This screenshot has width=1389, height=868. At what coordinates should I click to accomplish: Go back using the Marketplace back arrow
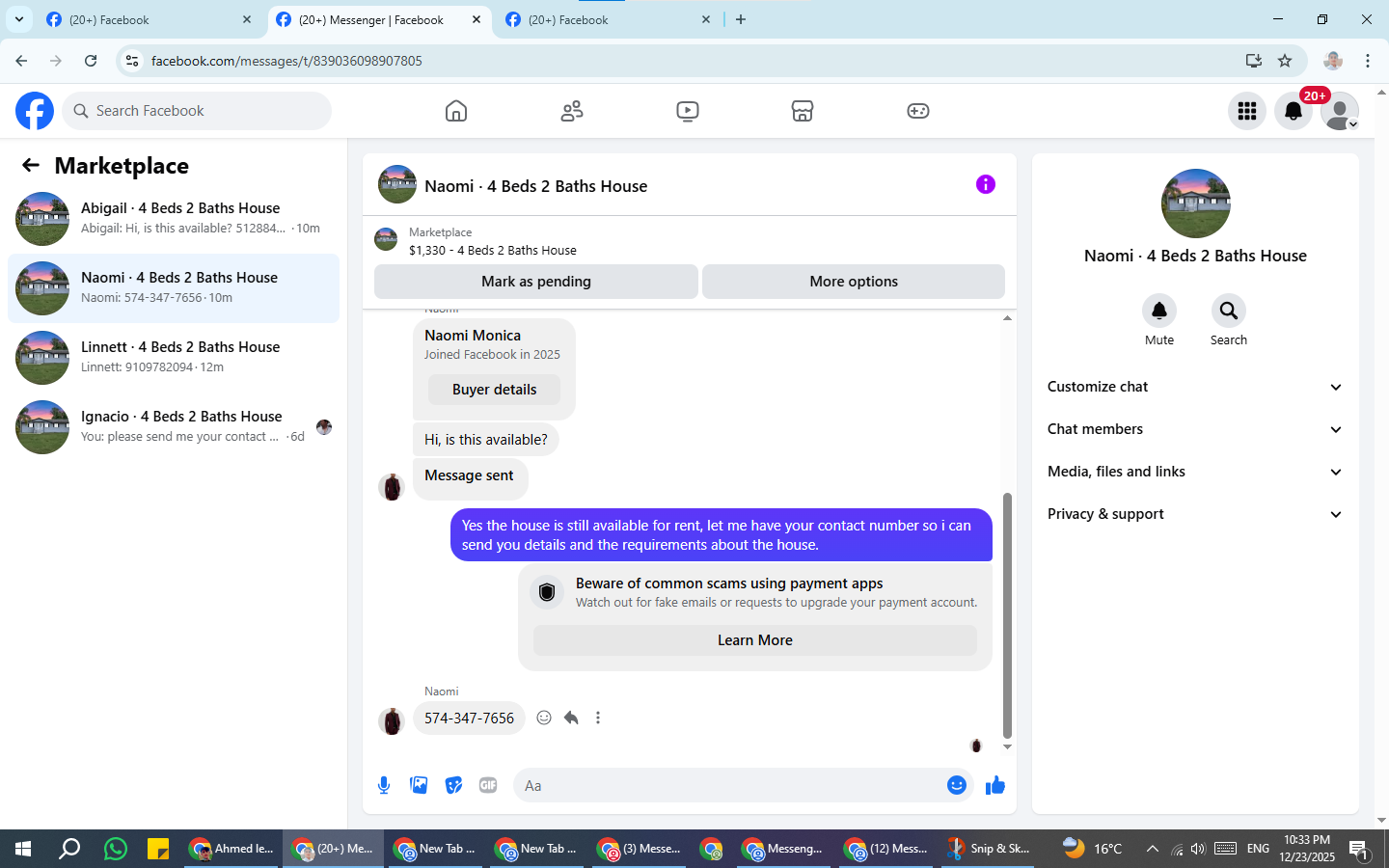(x=31, y=165)
